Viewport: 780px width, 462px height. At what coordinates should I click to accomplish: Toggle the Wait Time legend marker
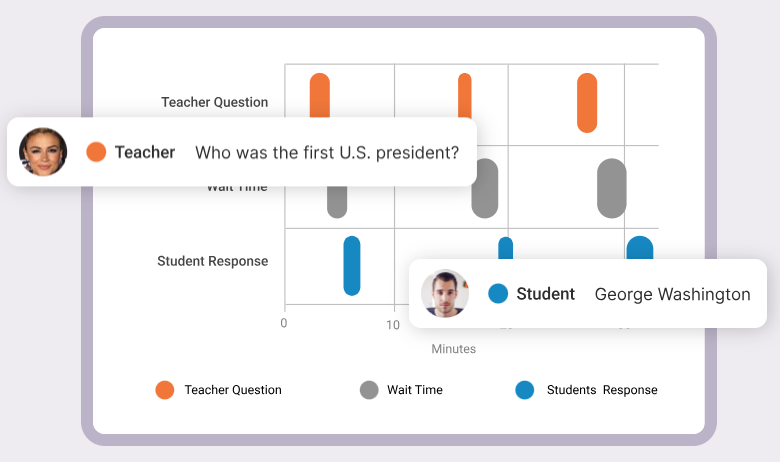[x=369, y=390]
